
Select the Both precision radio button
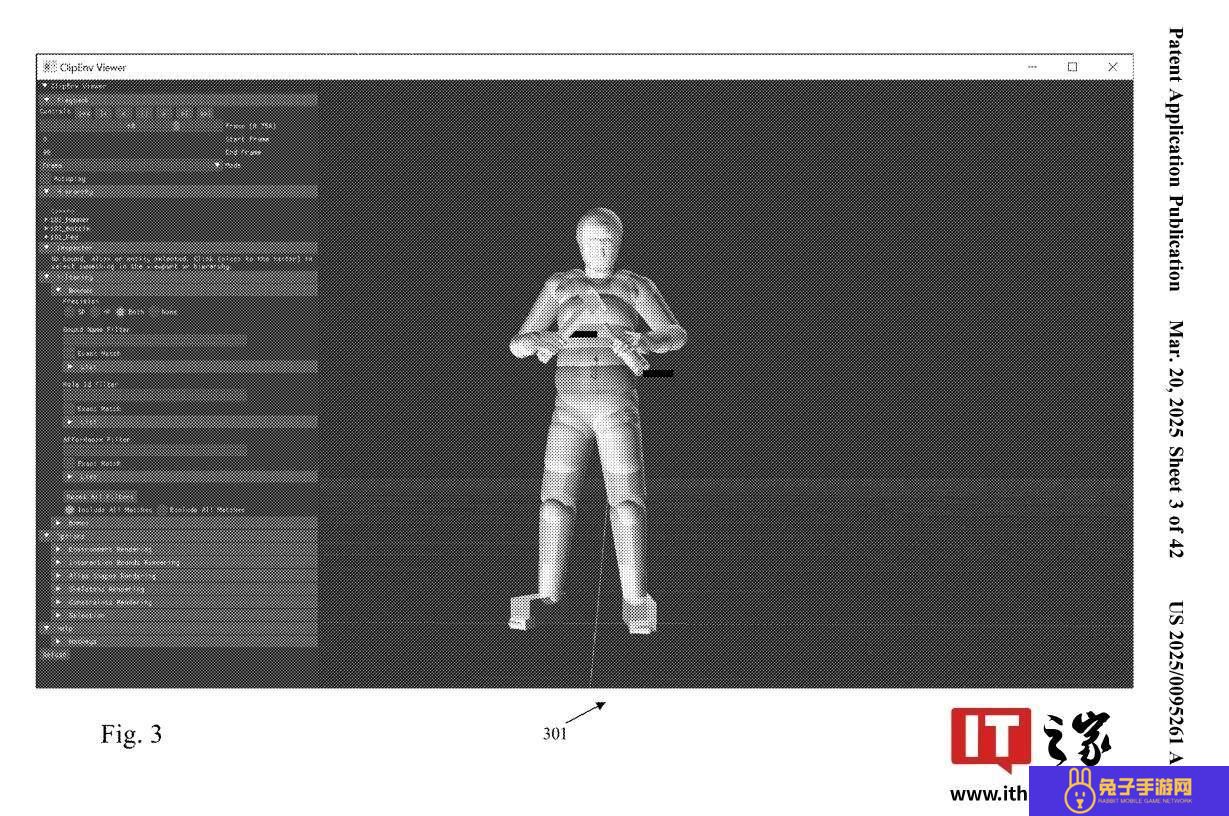click(x=121, y=312)
